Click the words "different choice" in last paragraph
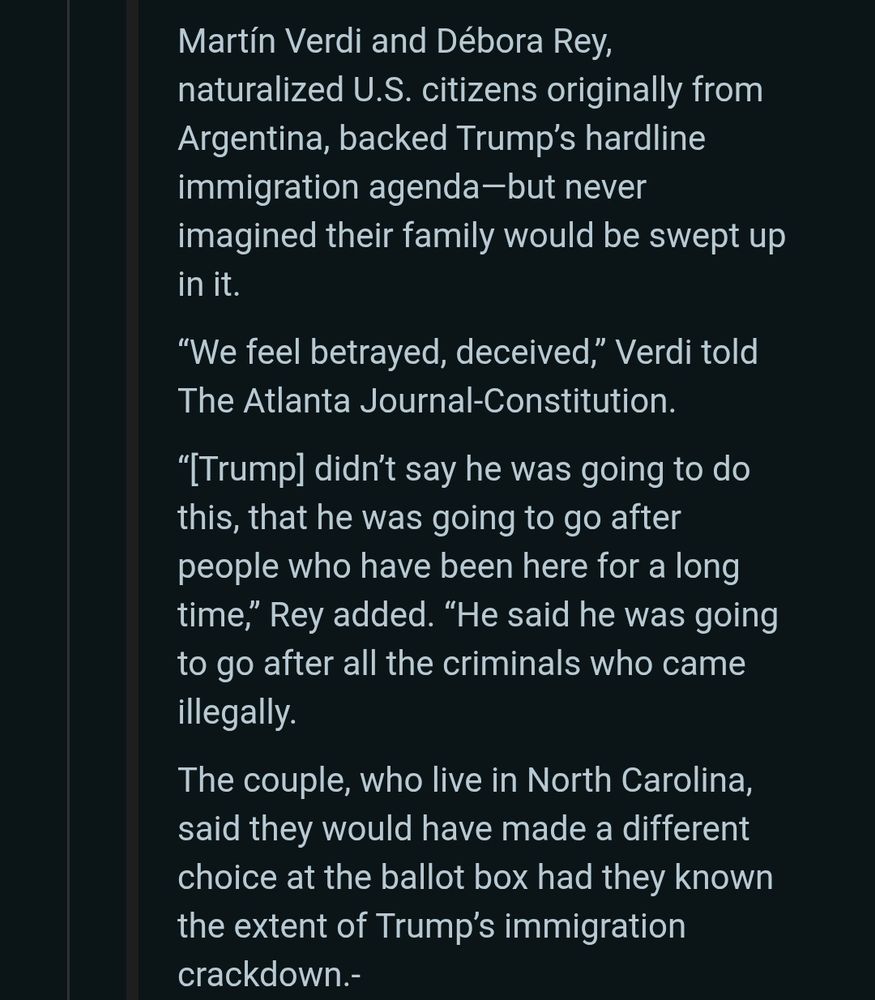 click(x=464, y=853)
